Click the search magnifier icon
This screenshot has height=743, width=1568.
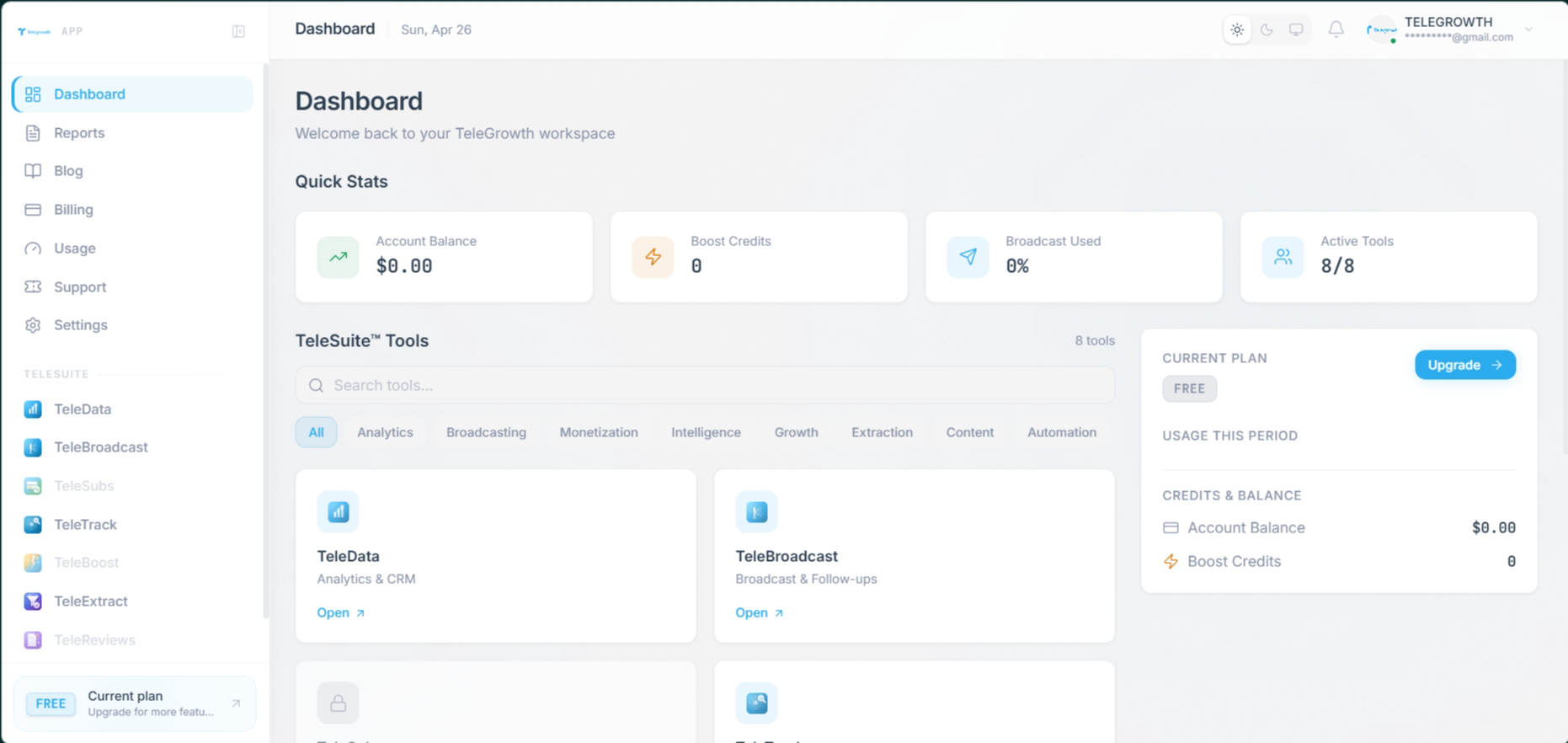click(316, 385)
